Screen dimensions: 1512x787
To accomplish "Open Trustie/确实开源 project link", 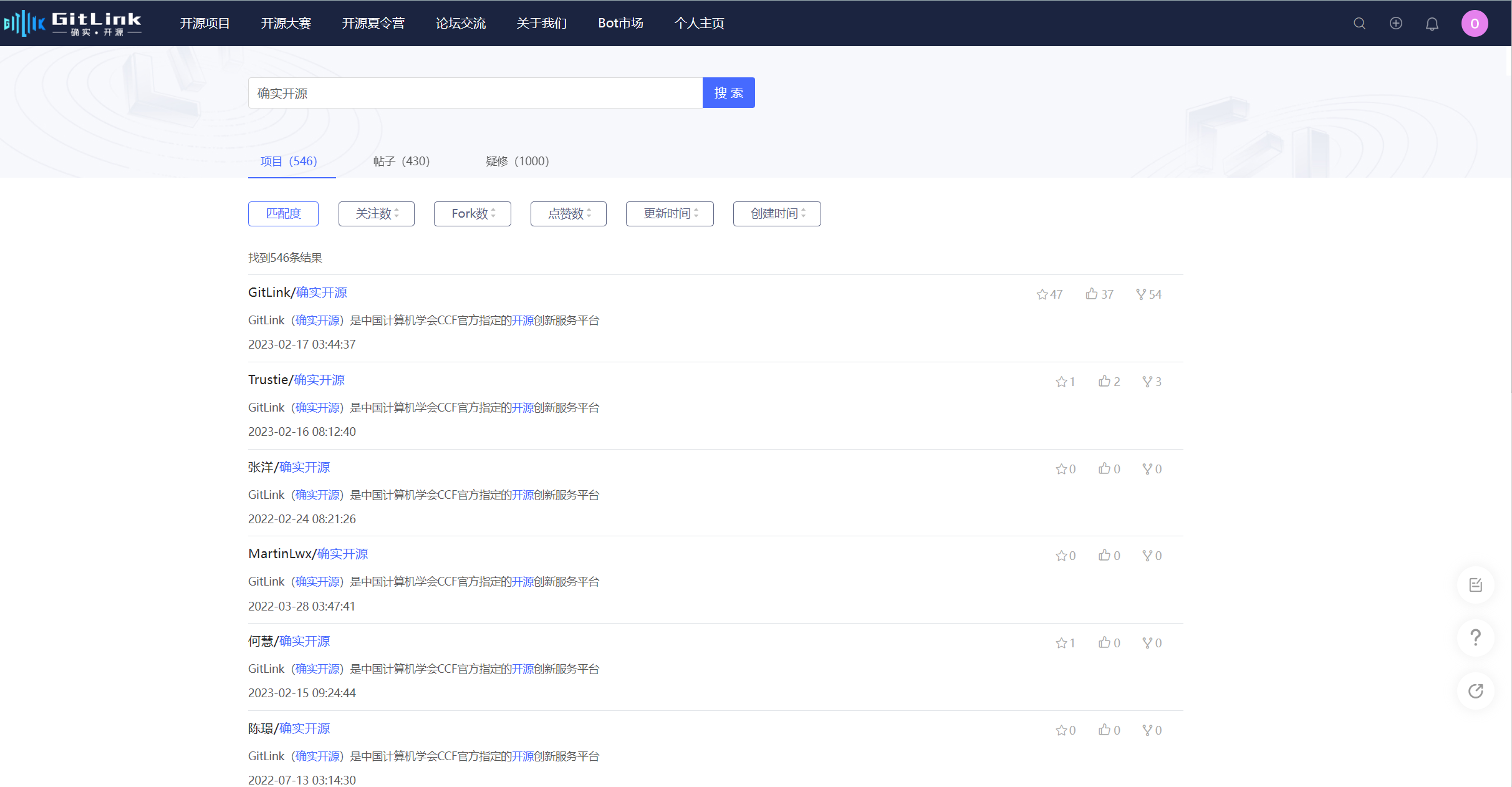I will tap(296, 380).
